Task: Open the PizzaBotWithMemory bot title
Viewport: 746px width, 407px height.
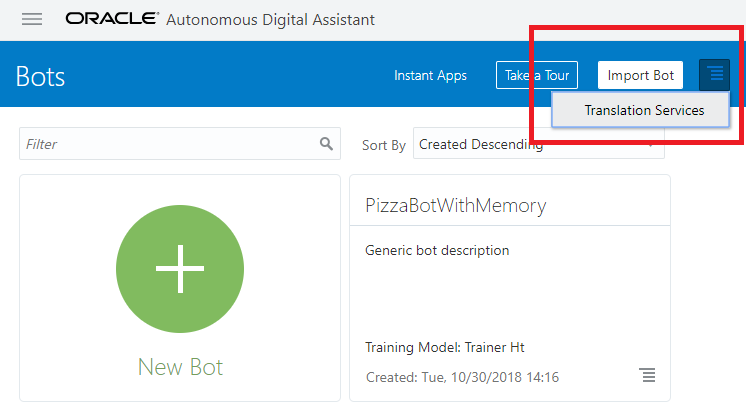Action: [x=455, y=206]
